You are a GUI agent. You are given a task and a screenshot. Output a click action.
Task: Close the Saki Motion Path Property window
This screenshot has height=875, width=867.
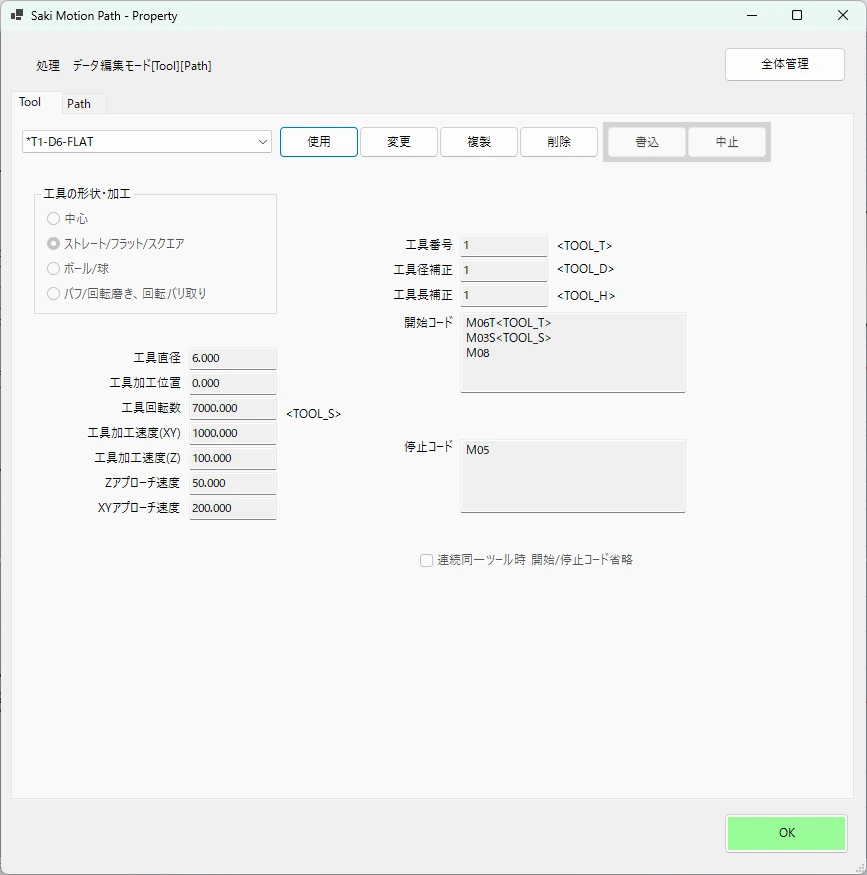point(843,15)
